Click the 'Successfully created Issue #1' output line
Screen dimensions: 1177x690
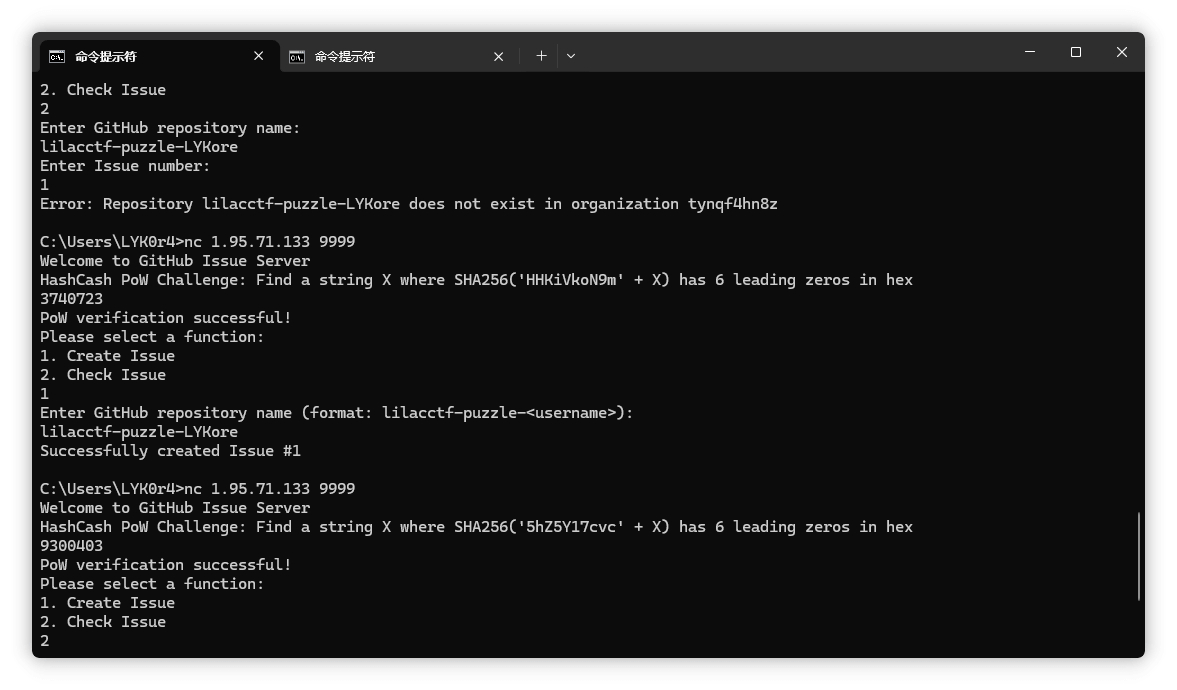click(x=170, y=451)
